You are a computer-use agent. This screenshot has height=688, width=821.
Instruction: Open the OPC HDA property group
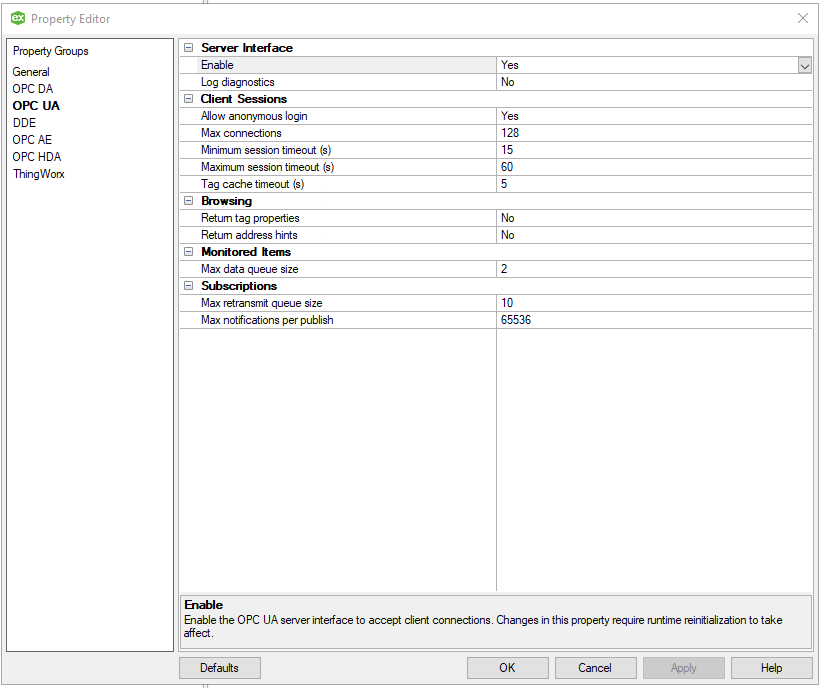[x=37, y=156]
